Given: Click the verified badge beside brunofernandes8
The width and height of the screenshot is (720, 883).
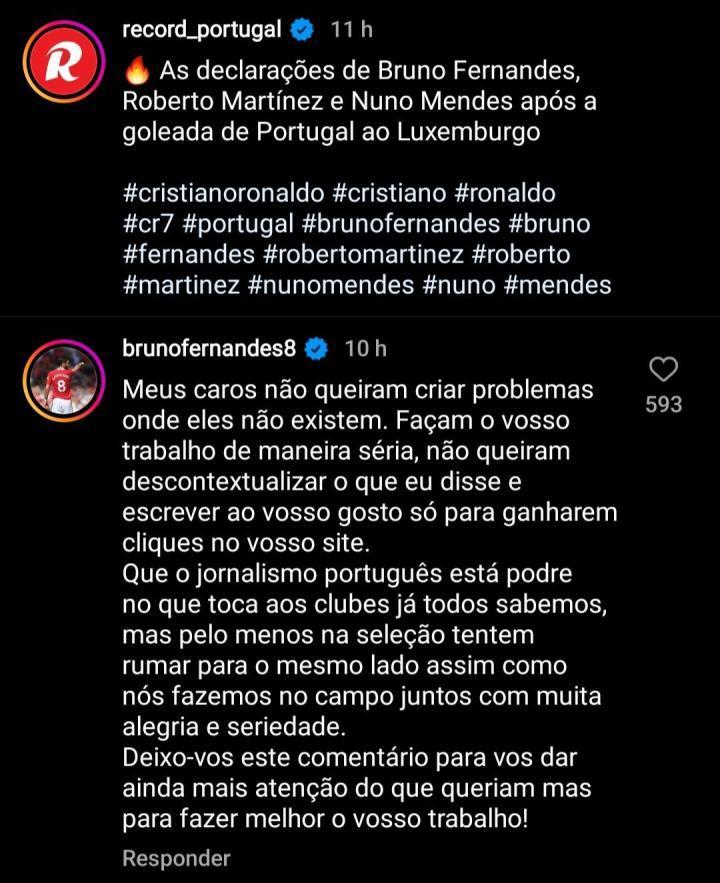Looking at the screenshot, I should [x=316, y=349].
